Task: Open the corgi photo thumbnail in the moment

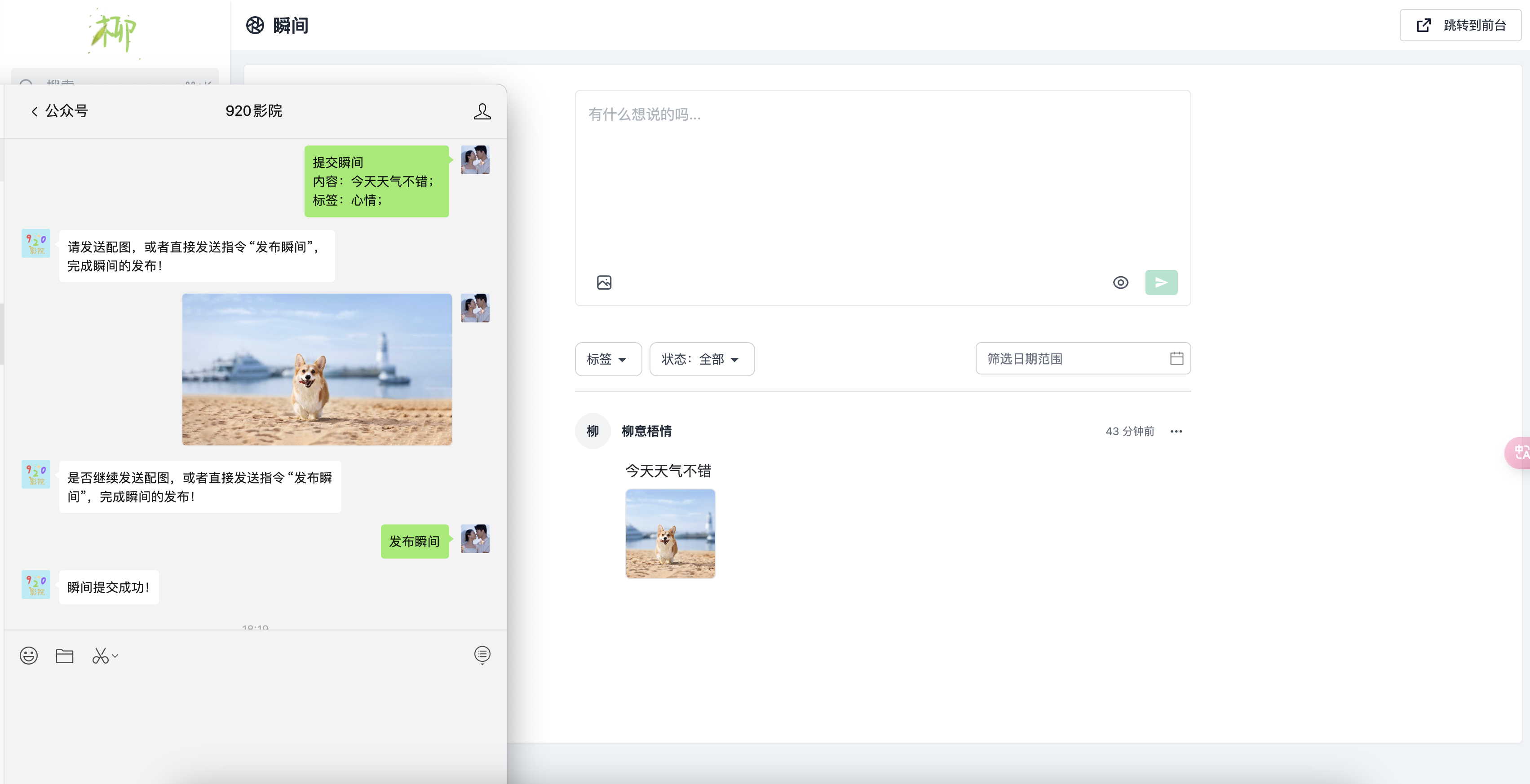Action: (x=670, y=533)
